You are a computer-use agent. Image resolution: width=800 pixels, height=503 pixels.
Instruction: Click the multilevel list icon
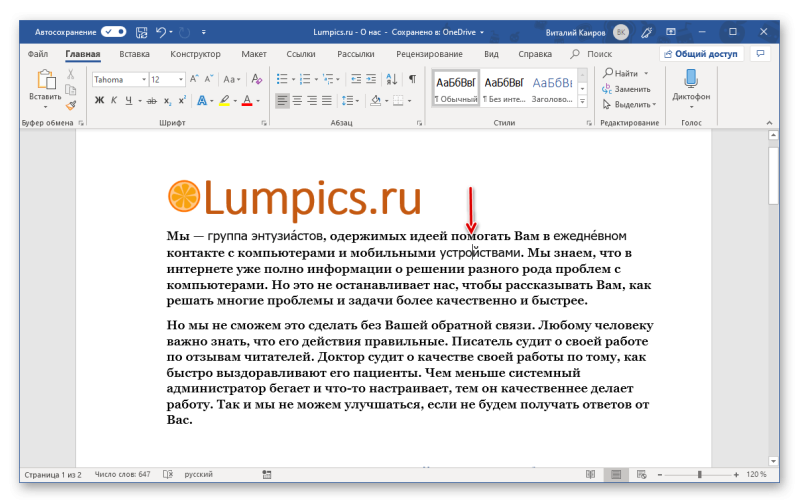[x=328, y=79]
